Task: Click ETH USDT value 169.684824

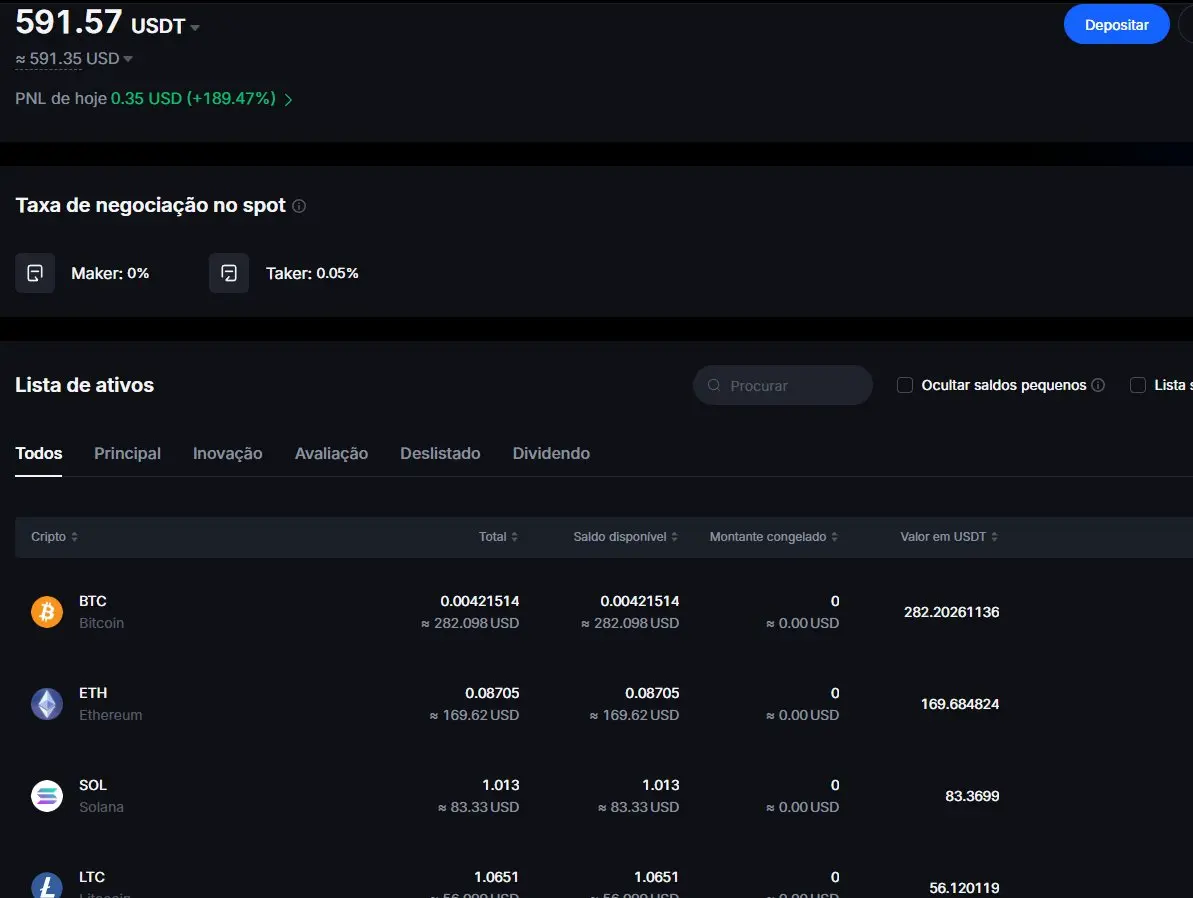Action: pyautogui.click(x=959, y=704)
